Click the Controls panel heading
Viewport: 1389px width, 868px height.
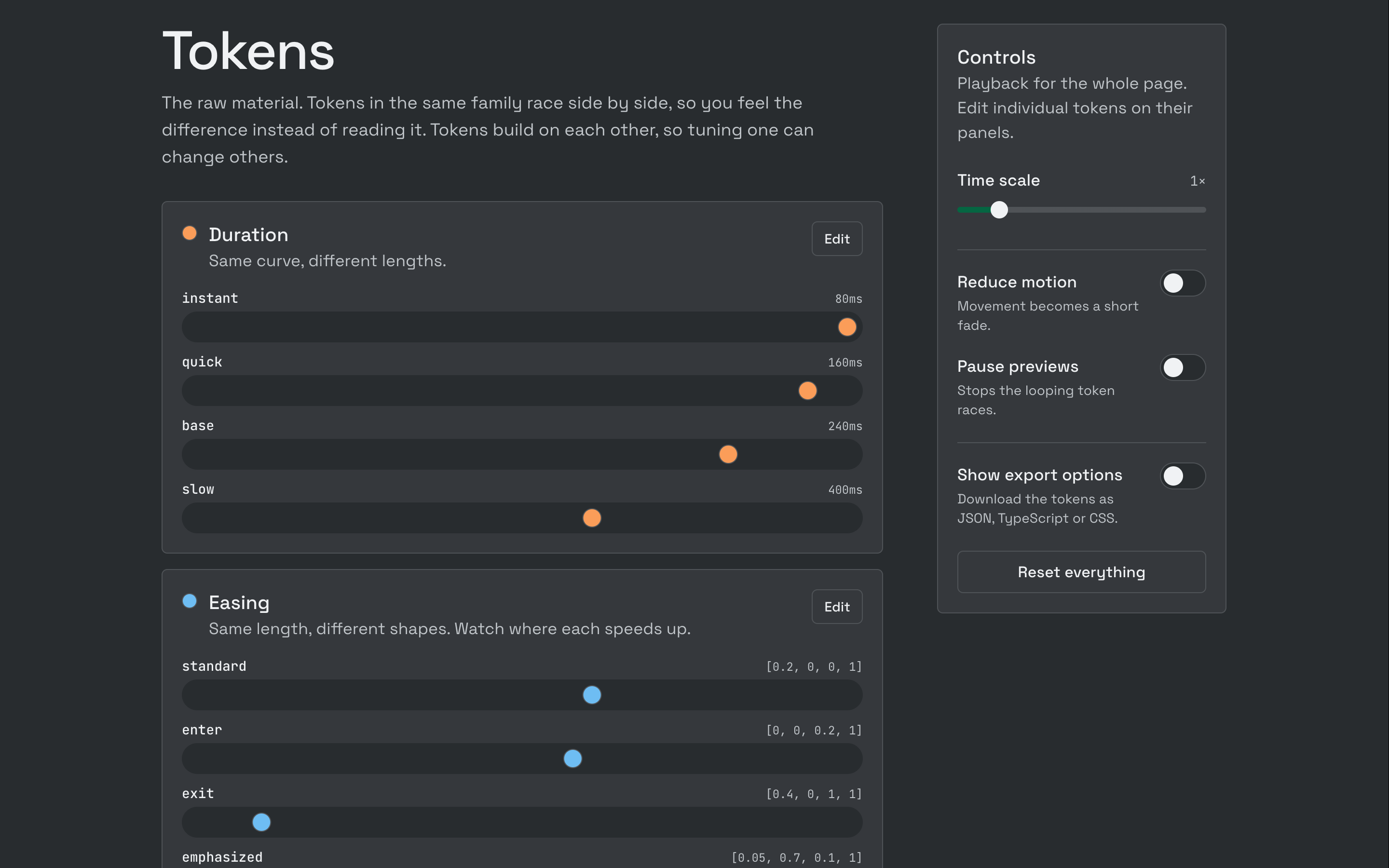click(996, 57)
